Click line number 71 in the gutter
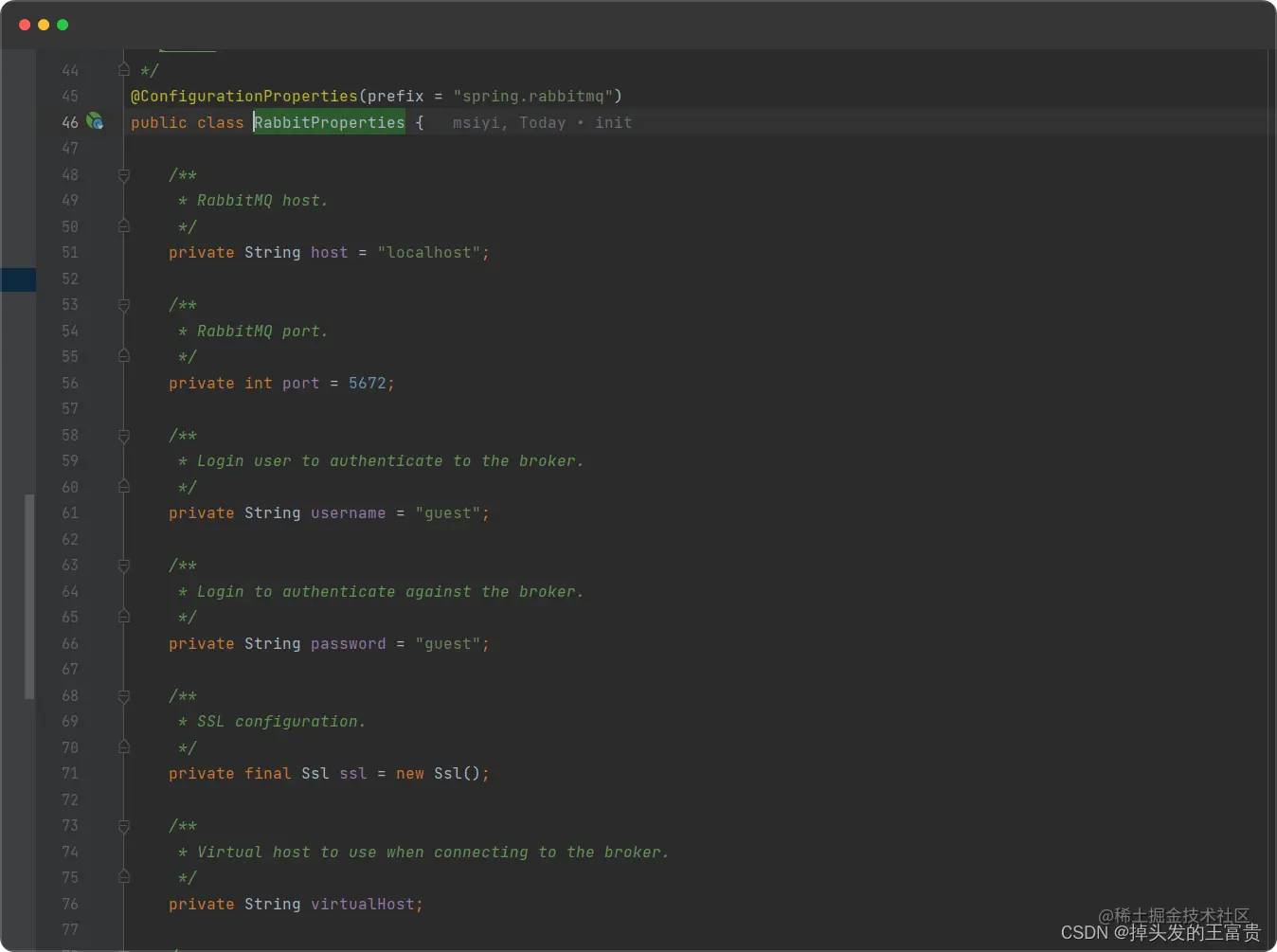Viewport: 1277px width, 952px height. [70, 773]
